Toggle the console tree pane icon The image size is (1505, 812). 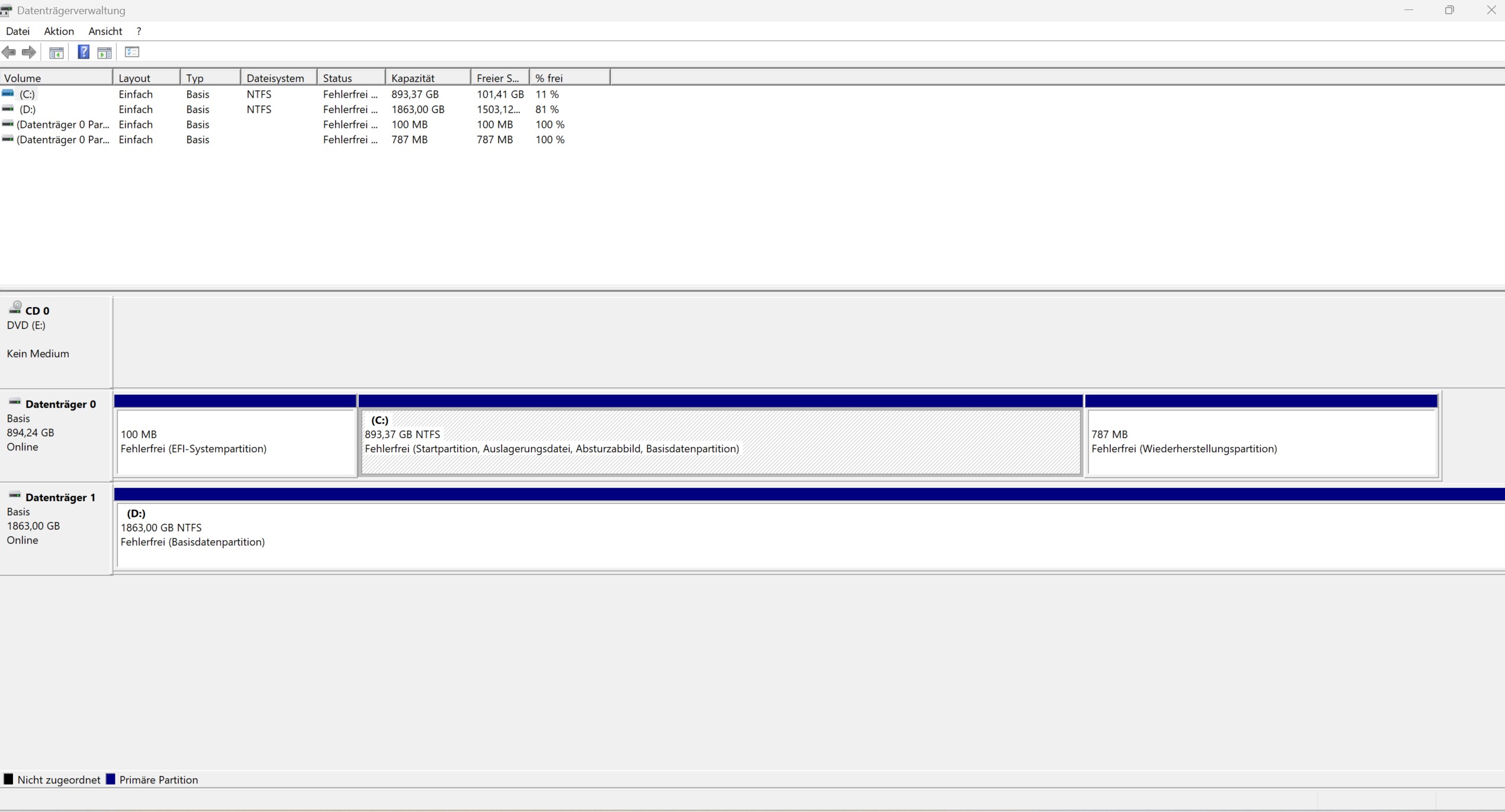coord(56,53)
